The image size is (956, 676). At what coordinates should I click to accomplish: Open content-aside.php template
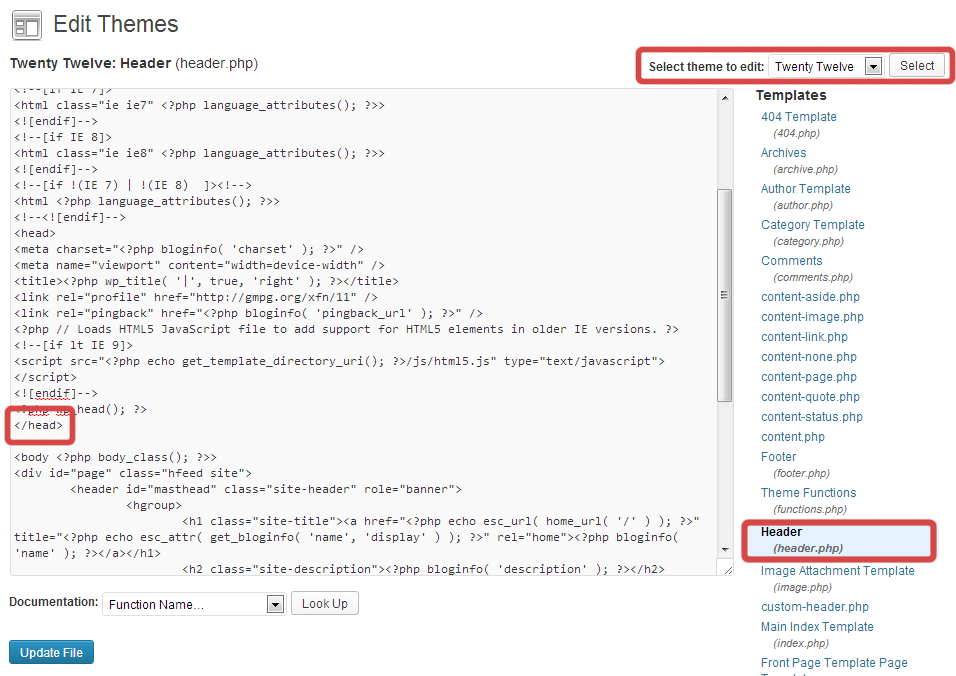[810, 297]
